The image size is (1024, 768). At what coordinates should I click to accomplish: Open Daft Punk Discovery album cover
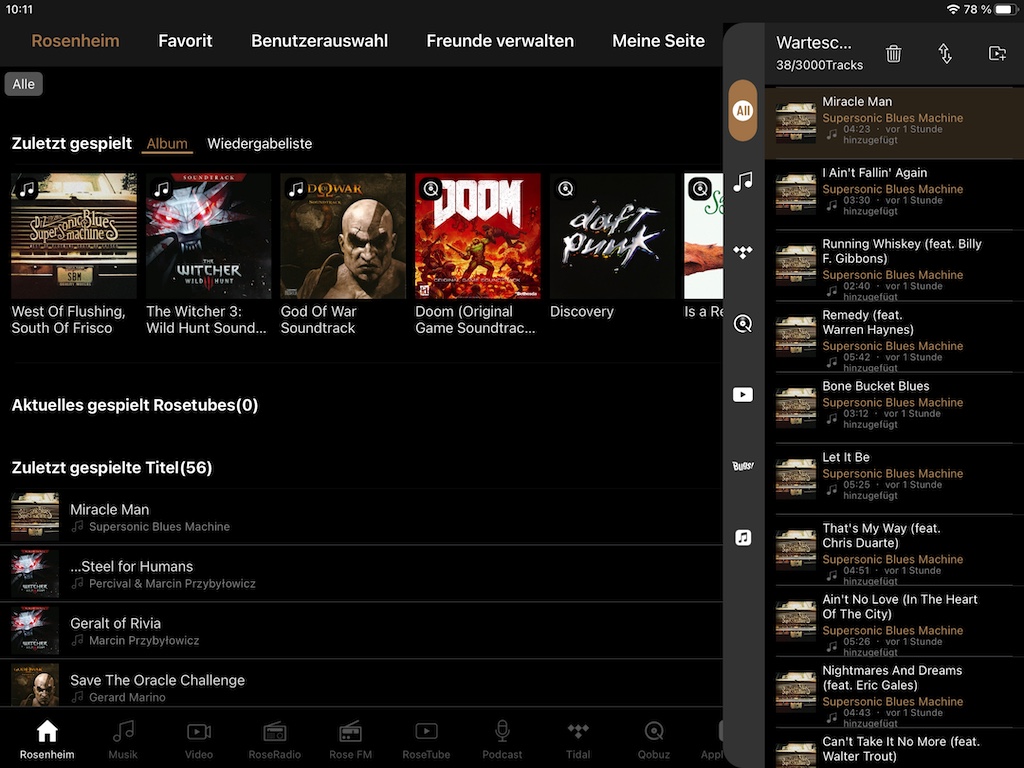click(x=612, y=236)
